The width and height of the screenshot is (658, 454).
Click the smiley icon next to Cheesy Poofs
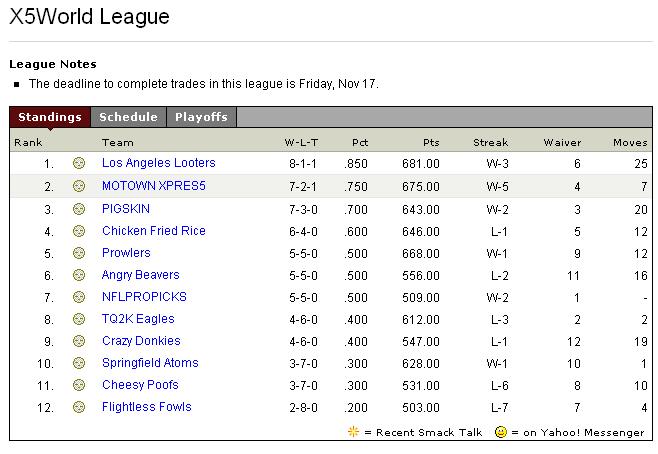tap(79, 385)
